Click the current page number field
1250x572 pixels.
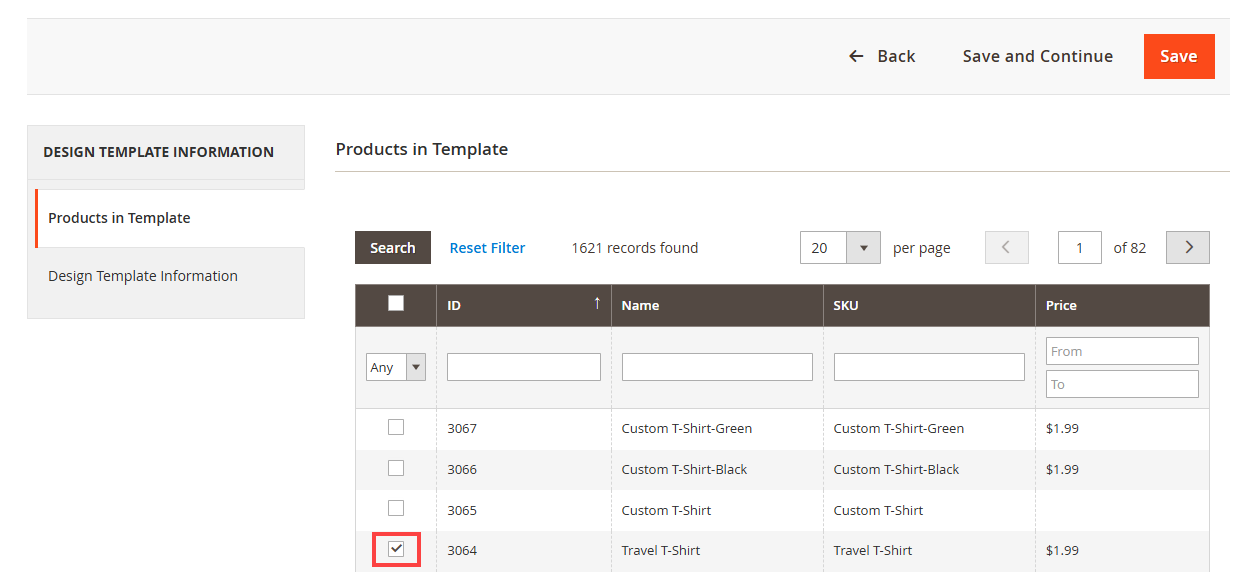click(x=1080, y=248)
